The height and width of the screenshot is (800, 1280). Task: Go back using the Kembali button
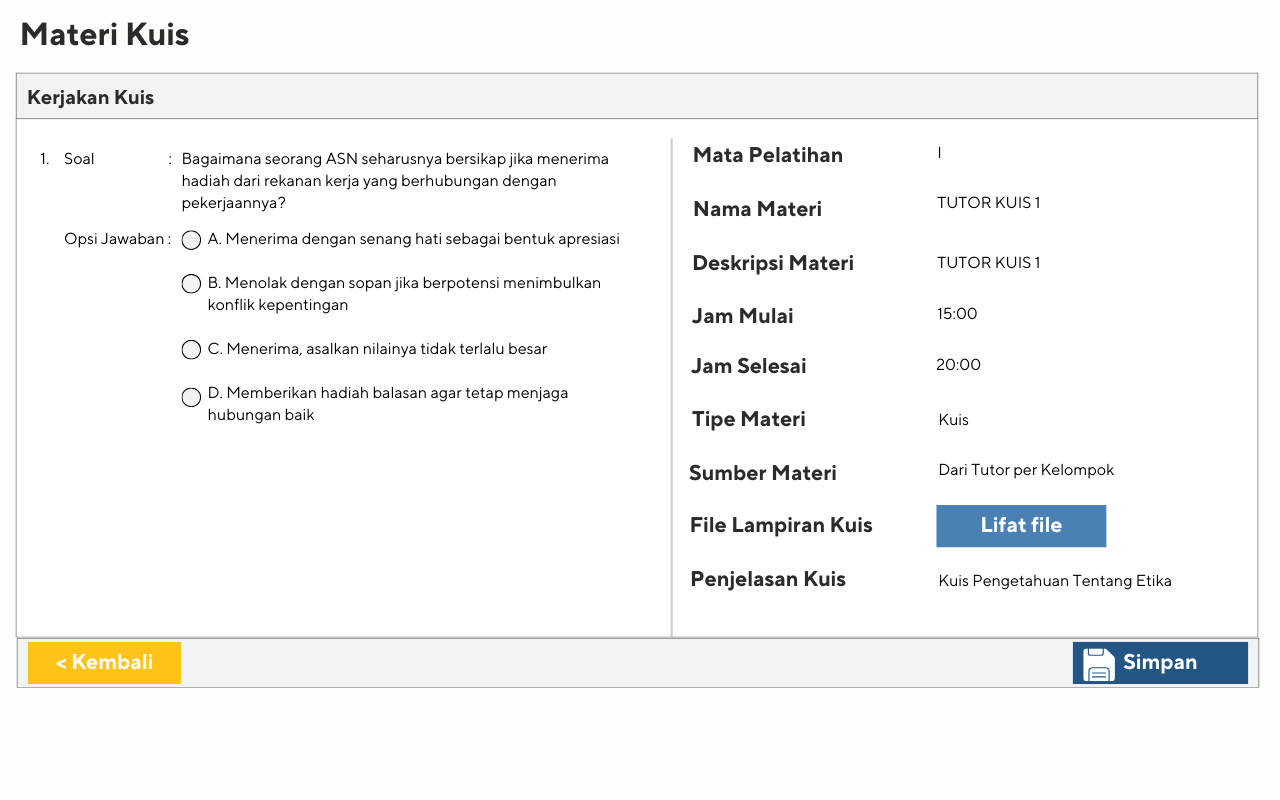[104, 663]
